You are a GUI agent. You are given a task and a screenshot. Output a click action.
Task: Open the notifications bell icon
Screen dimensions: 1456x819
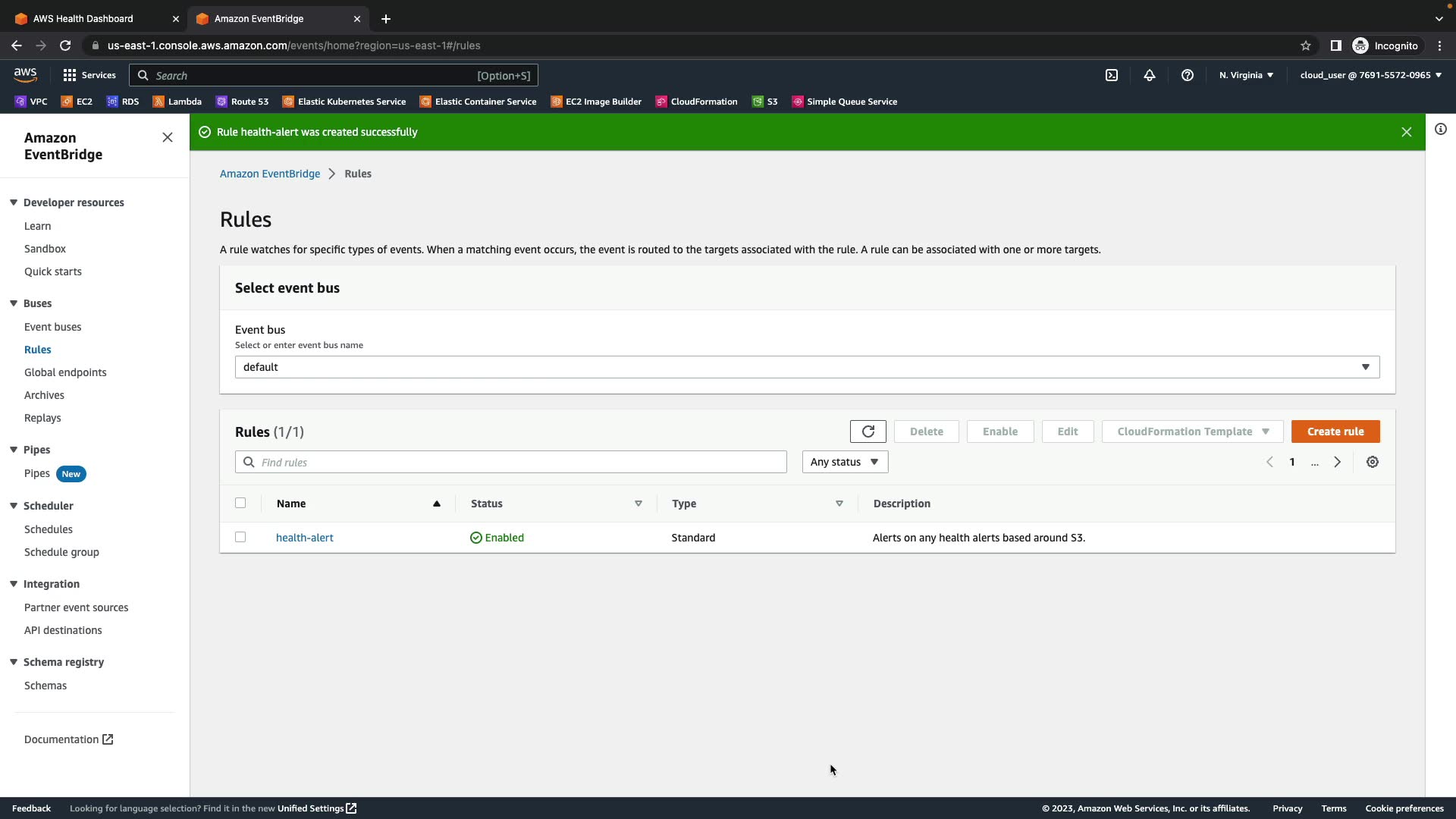pyautogui.click(x=1149, y=75)
